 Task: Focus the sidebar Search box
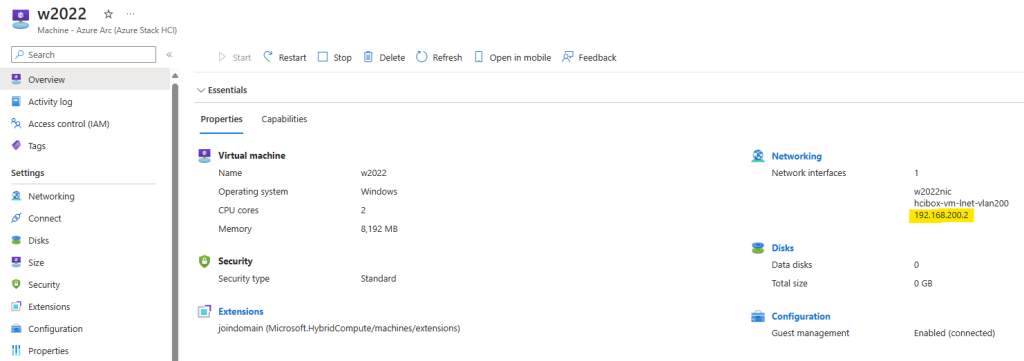pyautogui.click(x=84, y=55)
